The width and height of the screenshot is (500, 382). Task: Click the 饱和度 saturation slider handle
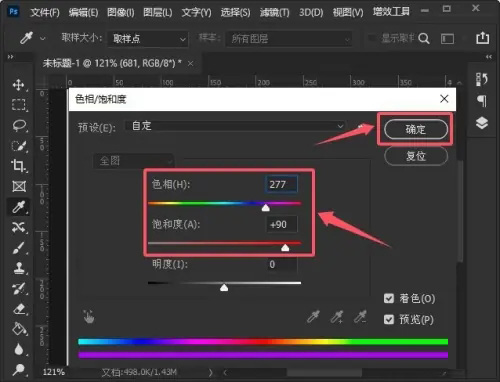click(x=285, y=248)
